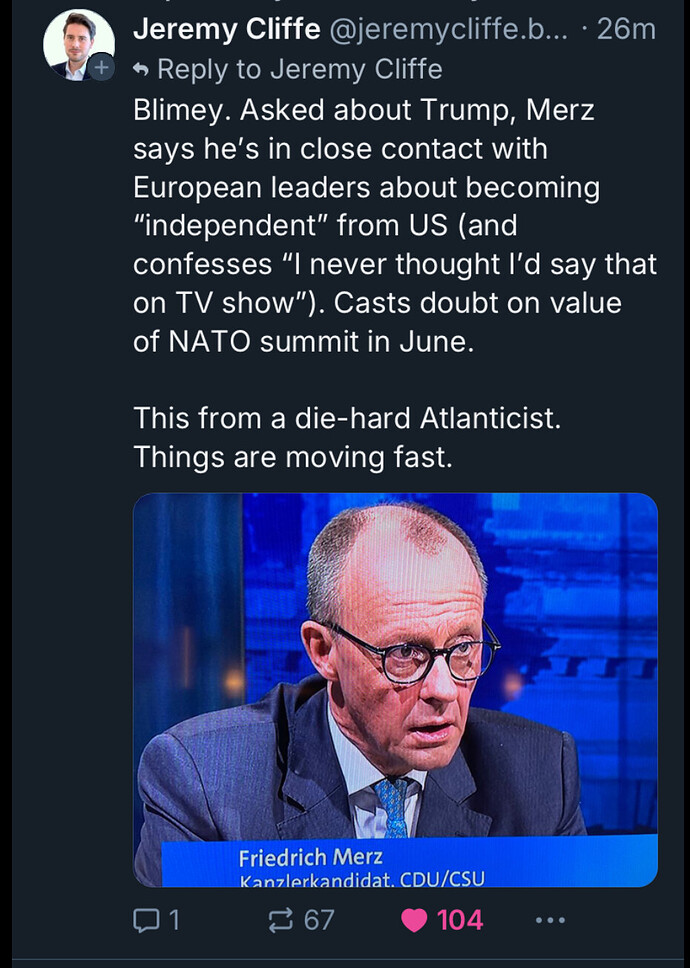Viewport: 690px width, 968px height.
Task: Open the three-dot more options menu
Action: 551,920
